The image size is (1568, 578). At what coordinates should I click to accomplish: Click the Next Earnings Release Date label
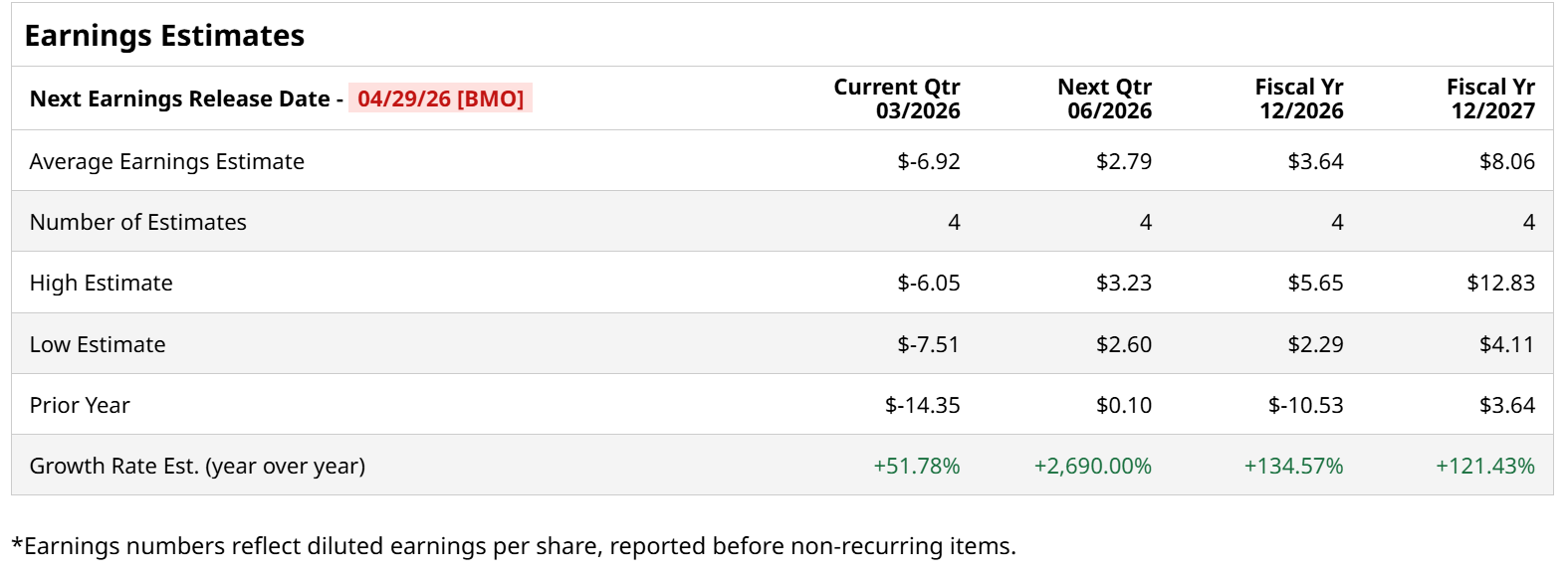pyautogui.click(x=186, y=98)
